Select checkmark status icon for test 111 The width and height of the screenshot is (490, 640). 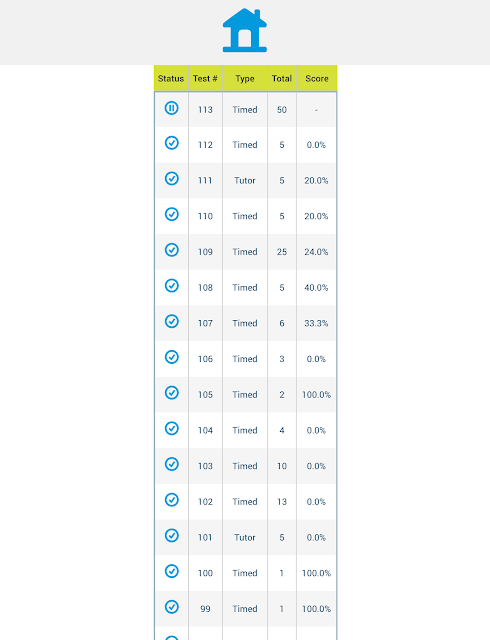click(x=172, y=178)
